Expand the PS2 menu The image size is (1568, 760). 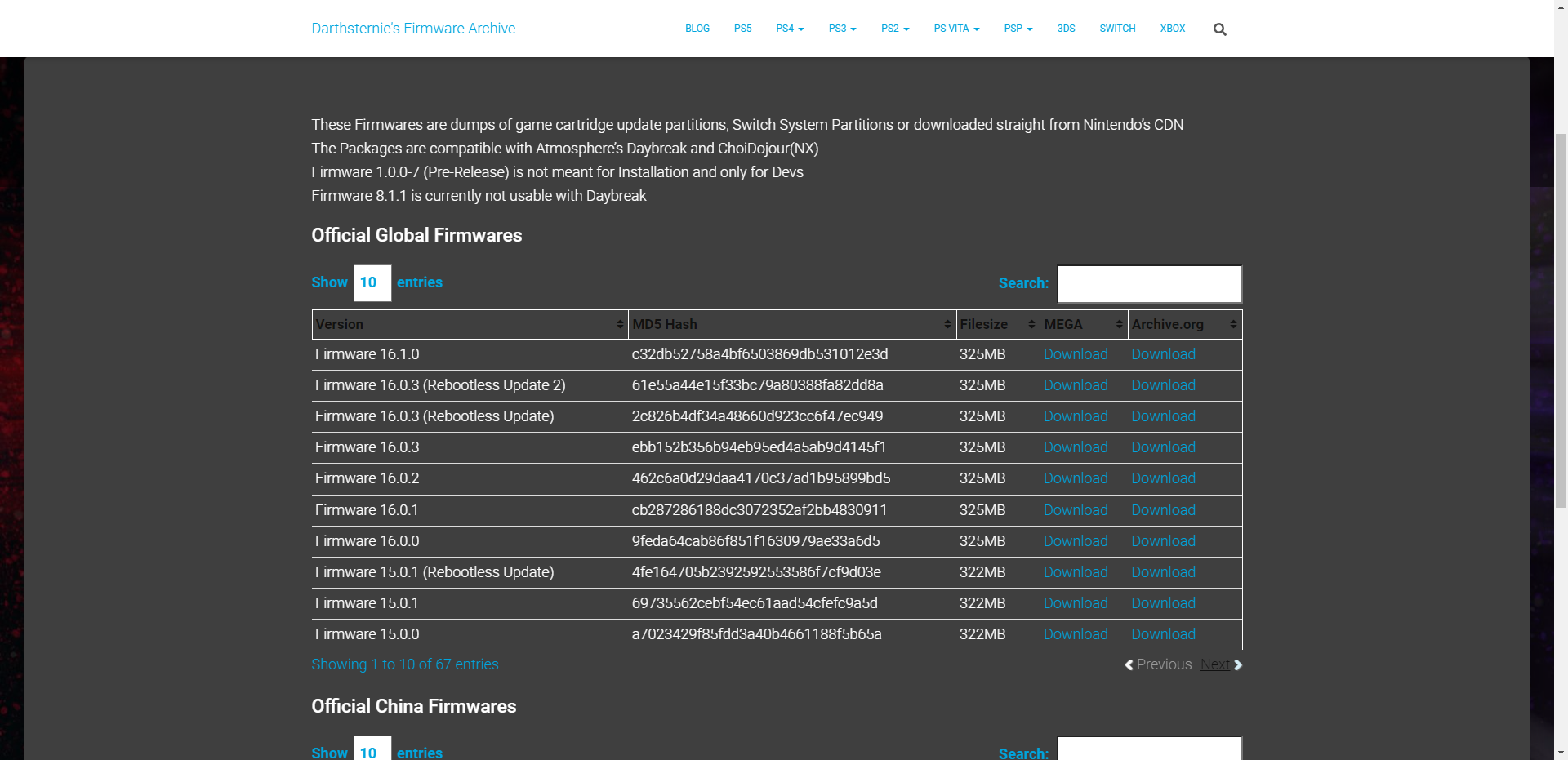click(895, 29)
